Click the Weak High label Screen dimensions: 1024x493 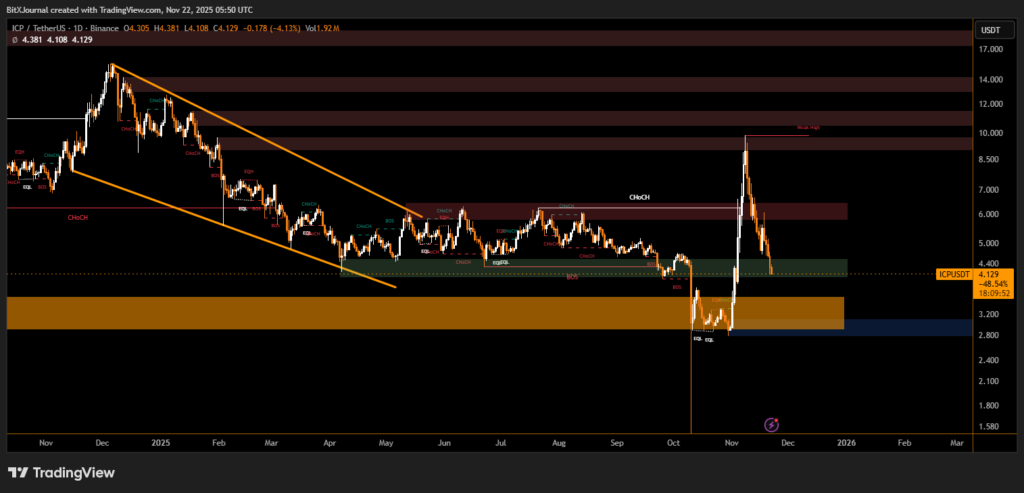(808, 128)
